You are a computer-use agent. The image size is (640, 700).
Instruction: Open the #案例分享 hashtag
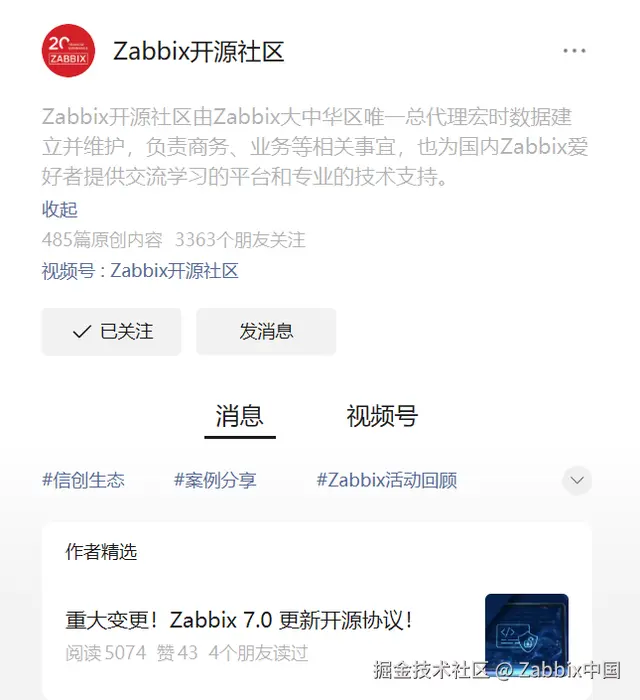[x=215, y=480]
